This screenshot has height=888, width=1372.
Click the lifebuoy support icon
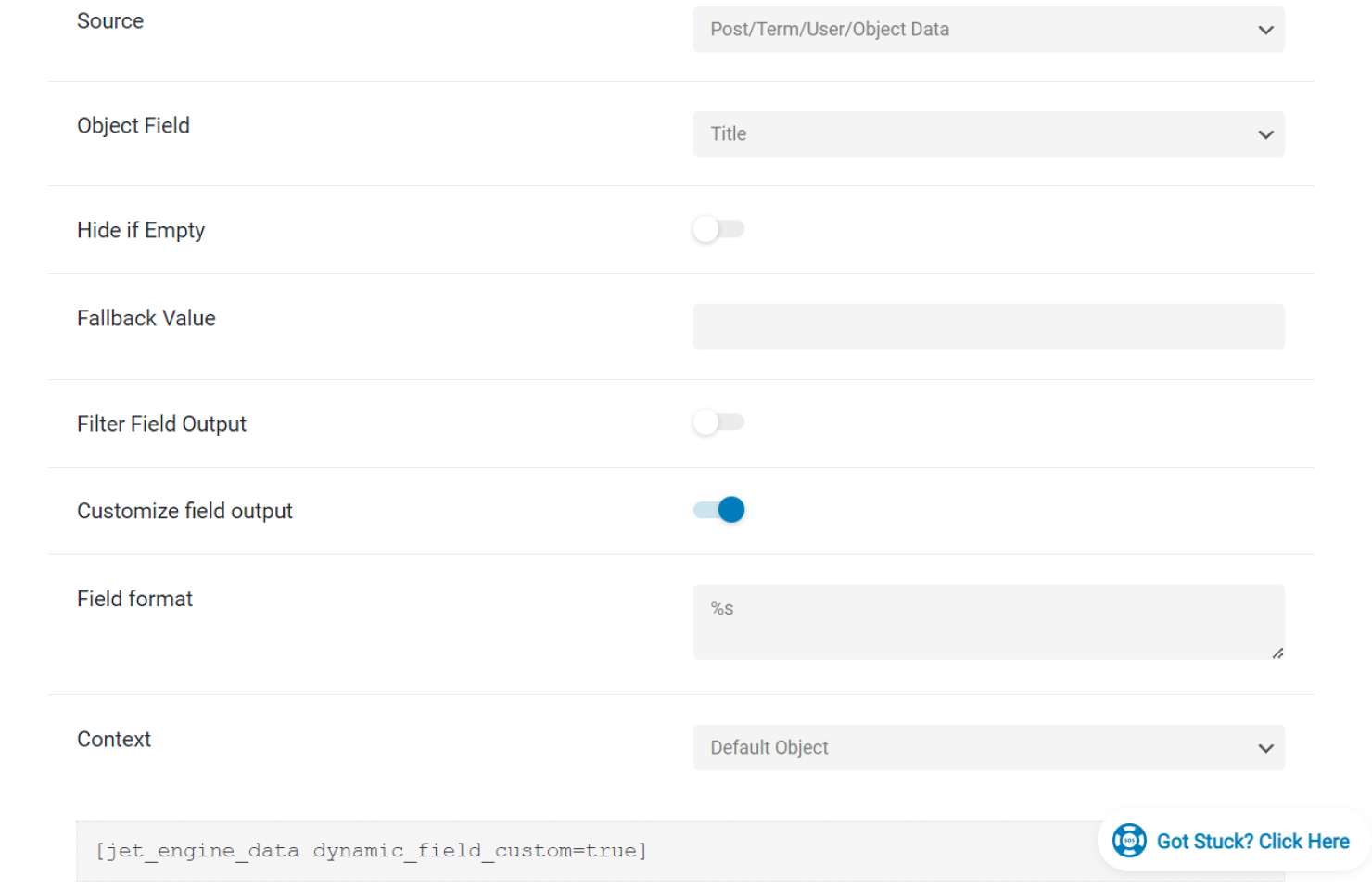click(x=1129, y=841)
